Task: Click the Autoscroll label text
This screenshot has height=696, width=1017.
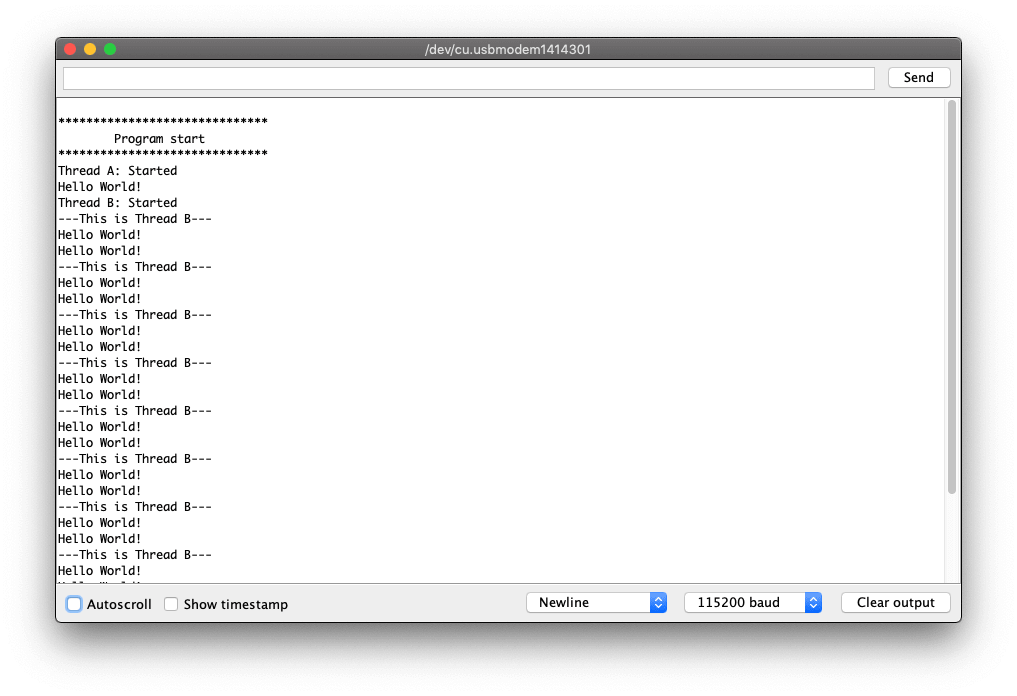Action: tap(119, 604)
